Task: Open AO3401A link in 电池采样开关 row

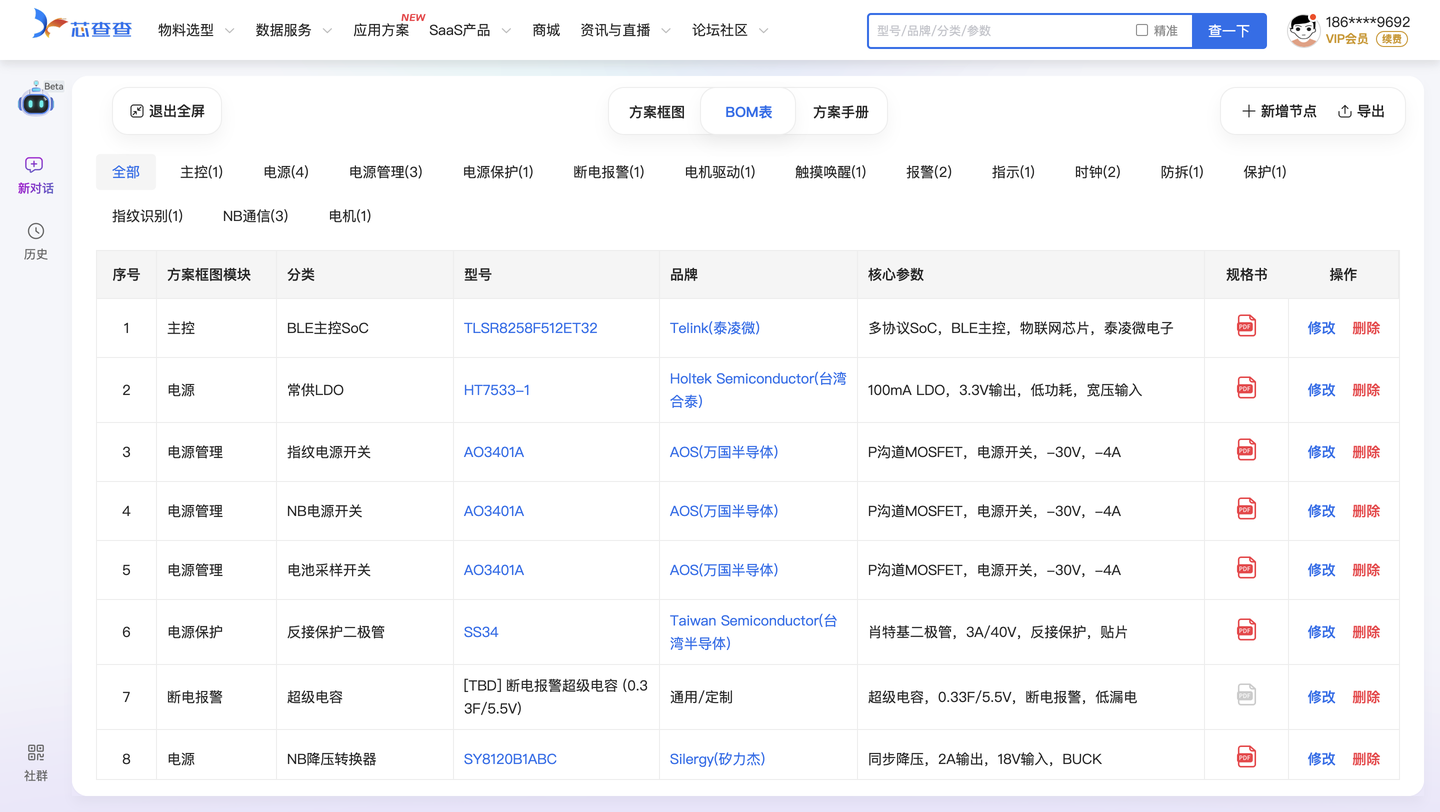Action: pos(494,570)
